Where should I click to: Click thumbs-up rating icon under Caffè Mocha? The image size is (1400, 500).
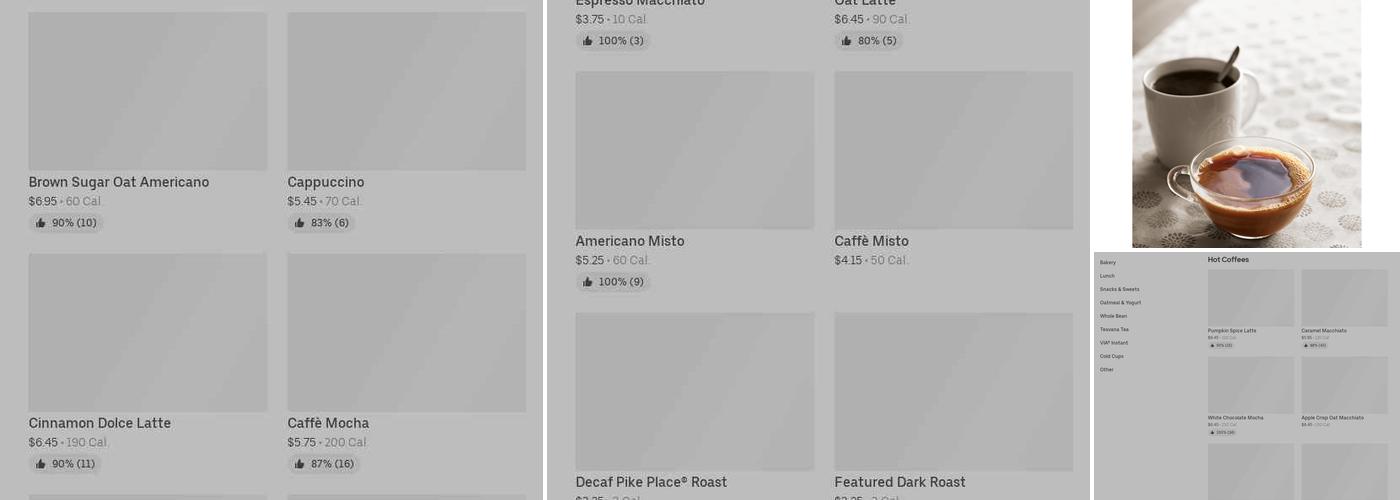(x=300, y=464)
